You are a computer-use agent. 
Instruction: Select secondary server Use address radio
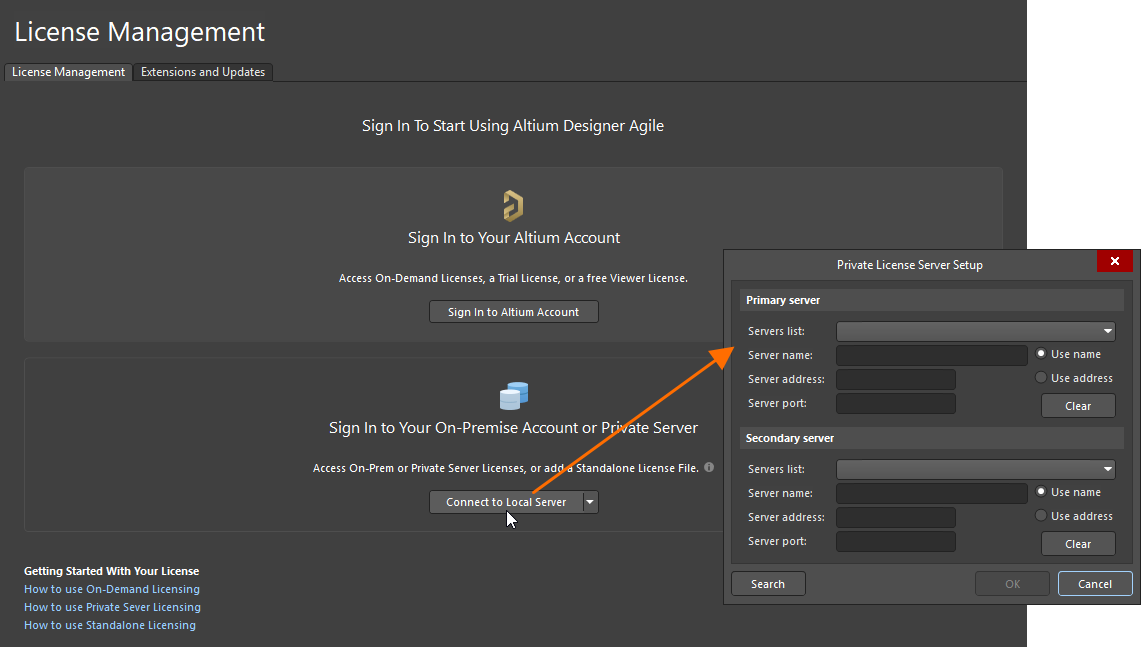(1041, 516)
